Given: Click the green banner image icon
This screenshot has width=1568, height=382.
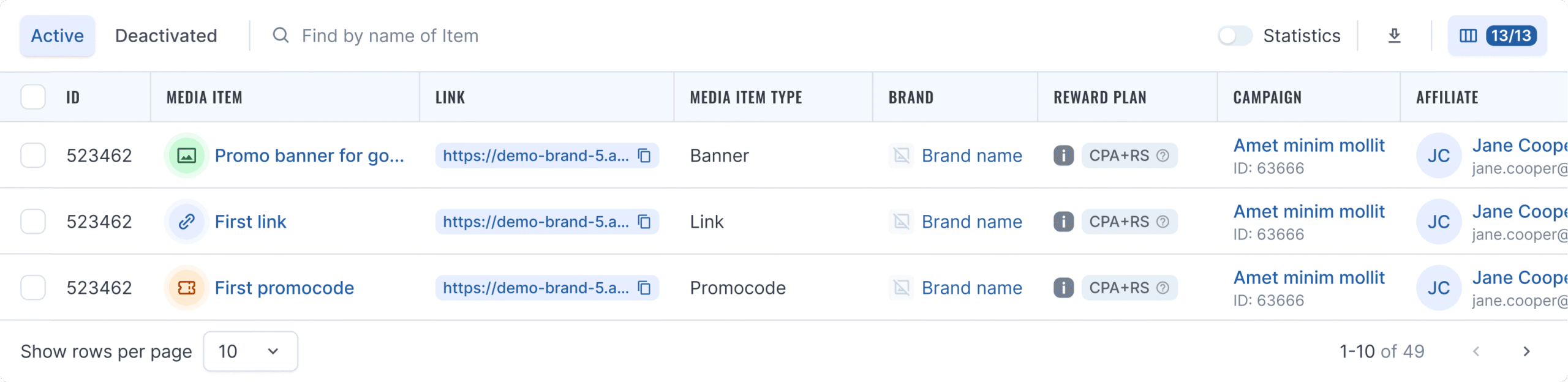Looking at the screenshot, I should point(186,155).
